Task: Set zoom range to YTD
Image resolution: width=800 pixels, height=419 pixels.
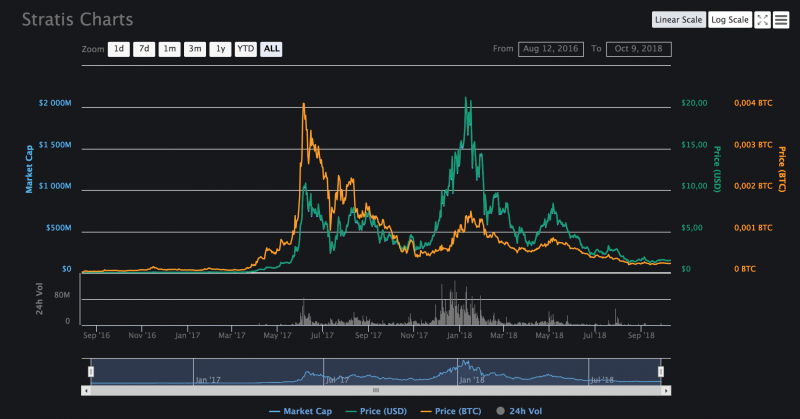Action: click(x=245, y=49)
